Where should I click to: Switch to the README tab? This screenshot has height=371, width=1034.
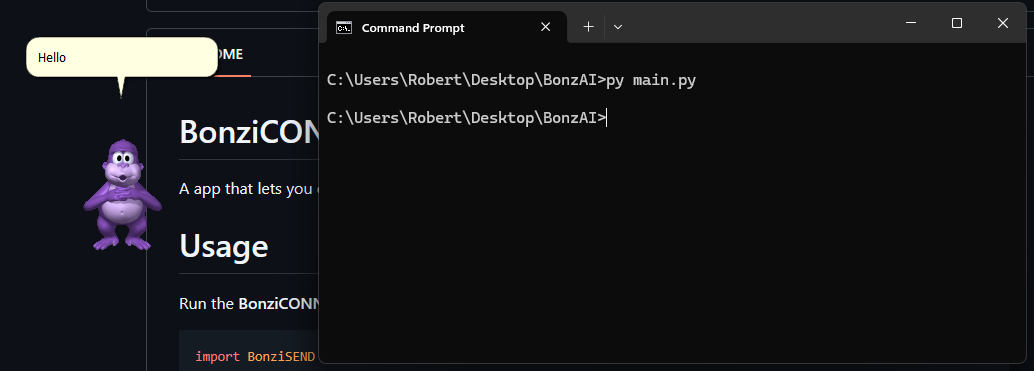[x=231, y=54]
